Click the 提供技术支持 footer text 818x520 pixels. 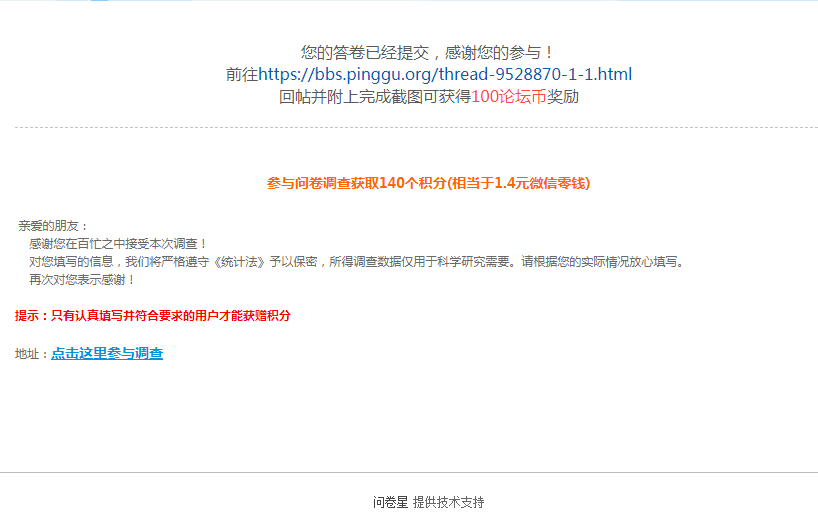449,502
